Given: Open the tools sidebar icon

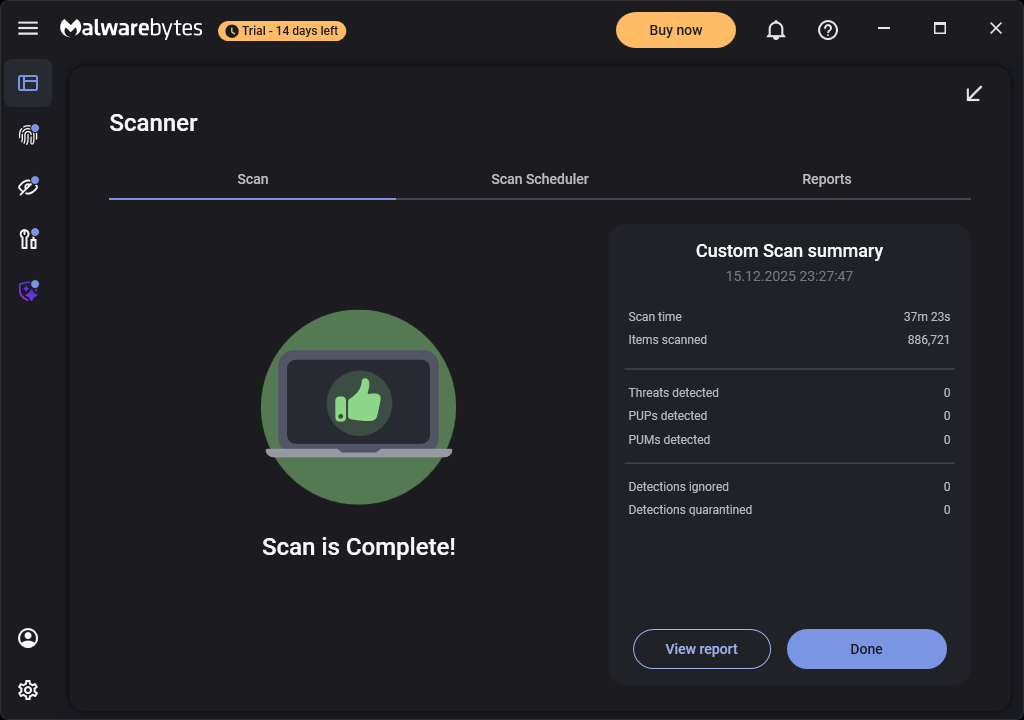Looking at the screenshot, I should [28, 238].
